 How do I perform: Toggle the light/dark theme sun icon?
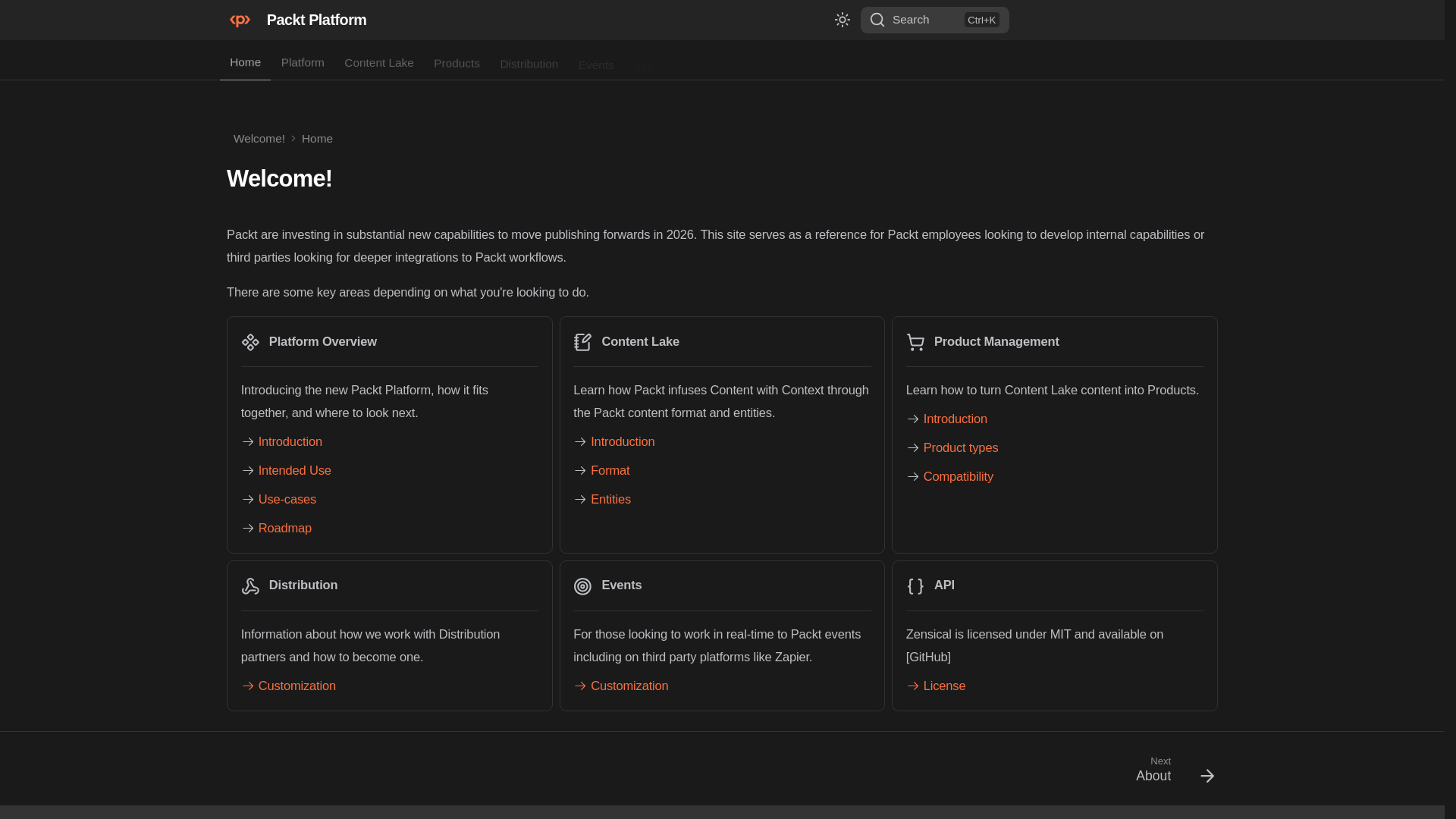click(842, 20)
